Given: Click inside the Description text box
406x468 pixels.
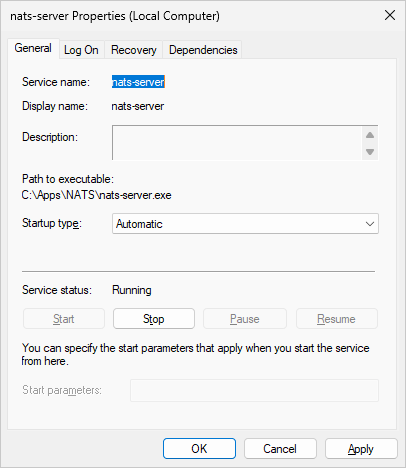Looking at the screenshot, I should 237,143.
